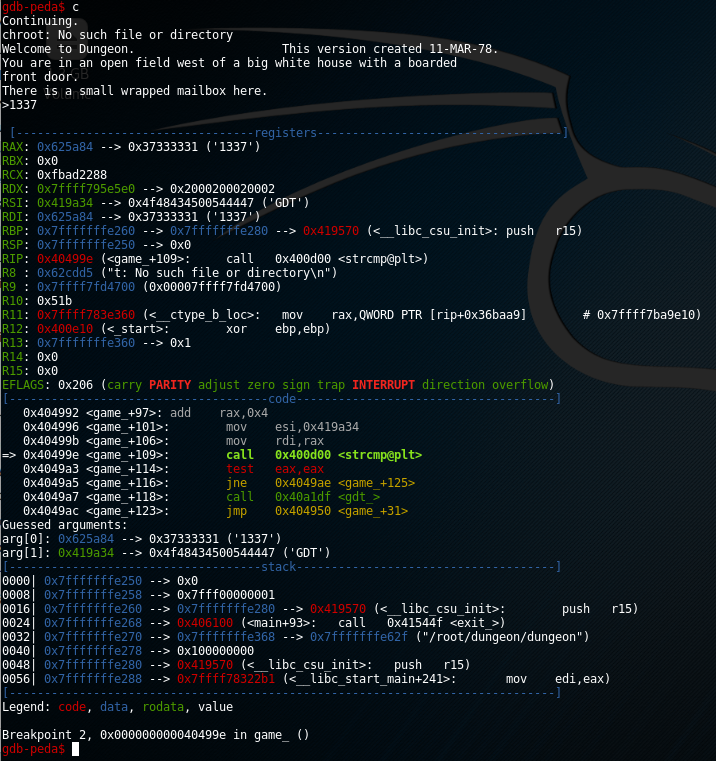Click the 'mov esi,0x419a34' instruction
The image size is (716, 761).
point(292,427)
